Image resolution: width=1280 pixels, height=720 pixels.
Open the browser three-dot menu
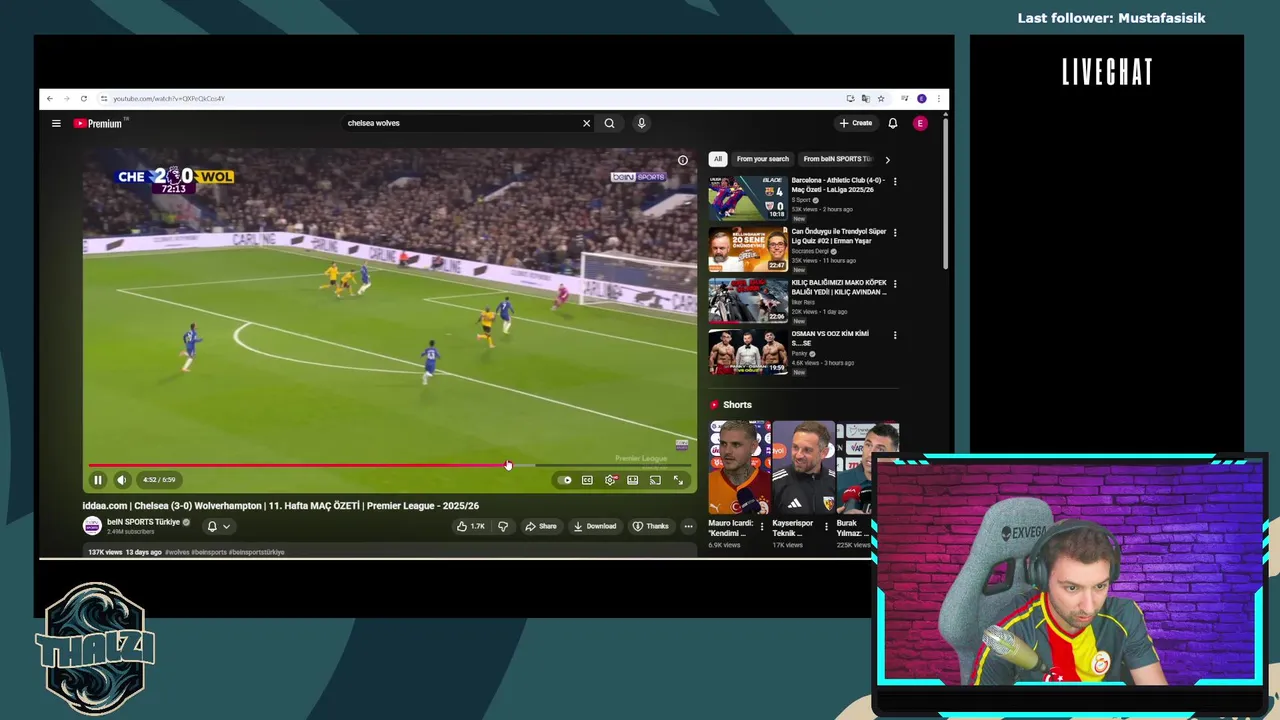(x=938, y=99)
